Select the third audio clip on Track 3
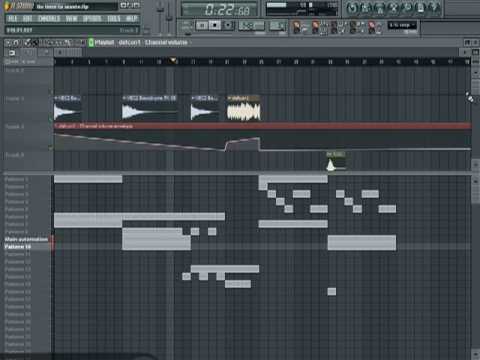Screen dimensions: 480x360 point(205,108)
